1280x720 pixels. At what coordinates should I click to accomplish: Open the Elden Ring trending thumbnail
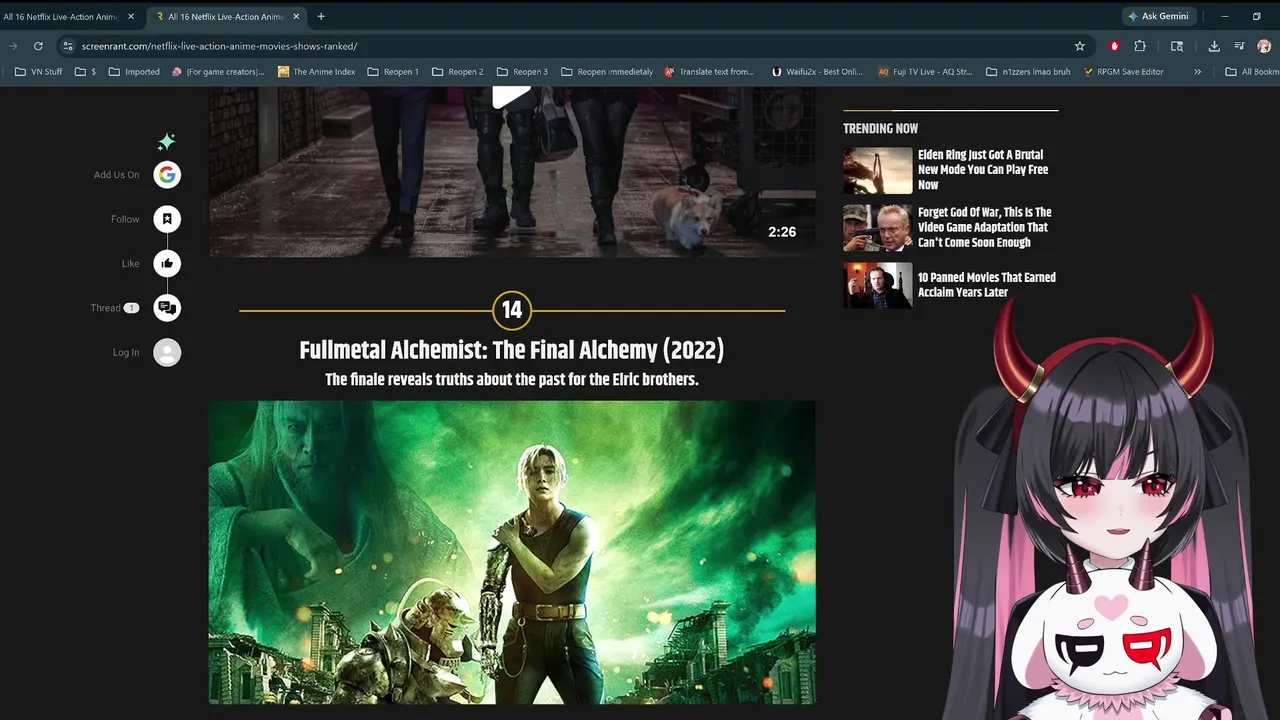[x=877, y=170]
